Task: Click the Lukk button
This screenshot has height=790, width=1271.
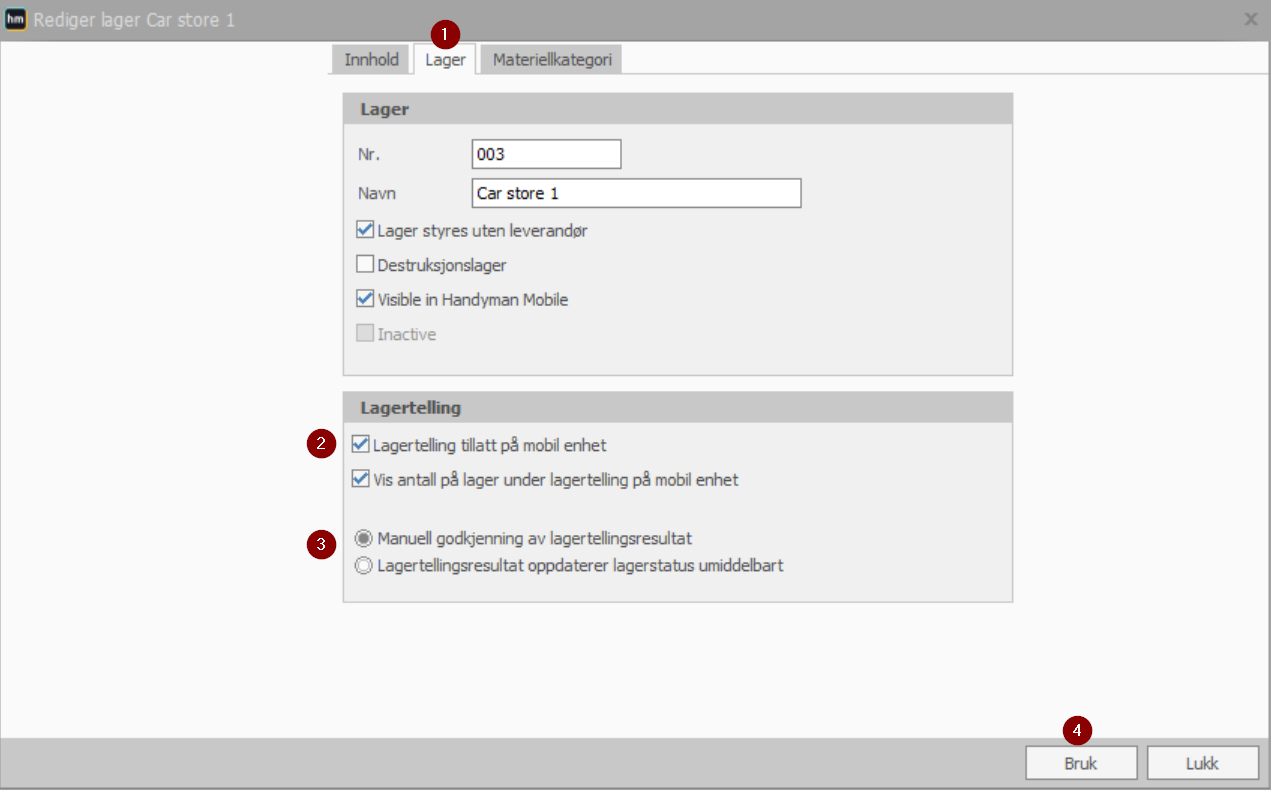Action: click(x=1202, y=763)
